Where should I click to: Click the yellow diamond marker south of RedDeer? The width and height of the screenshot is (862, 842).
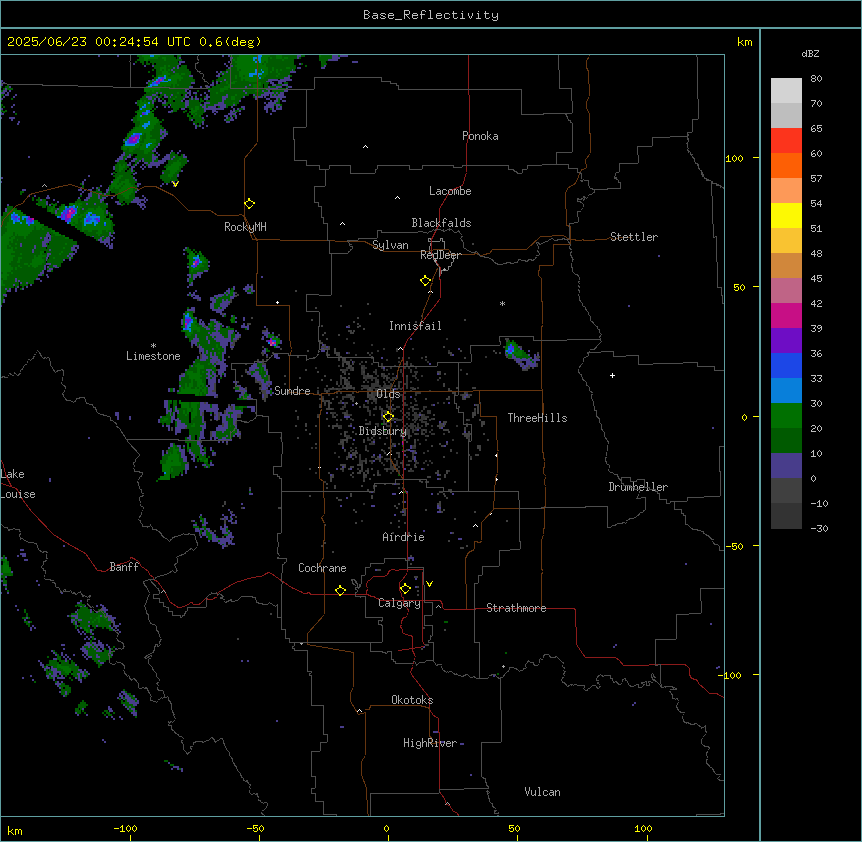pos(425,280)
